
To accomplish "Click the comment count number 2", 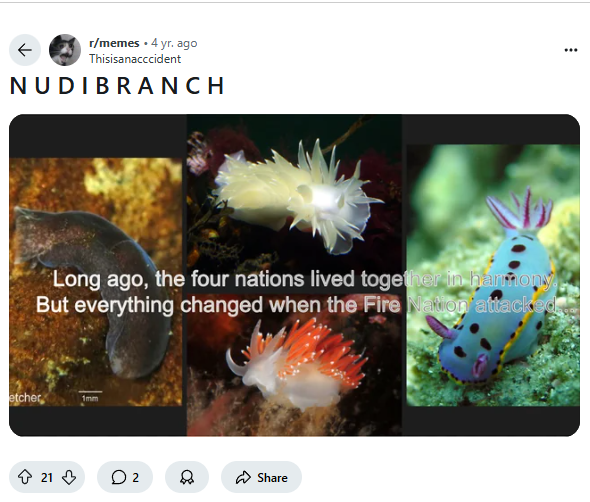I will click(135, 478).
